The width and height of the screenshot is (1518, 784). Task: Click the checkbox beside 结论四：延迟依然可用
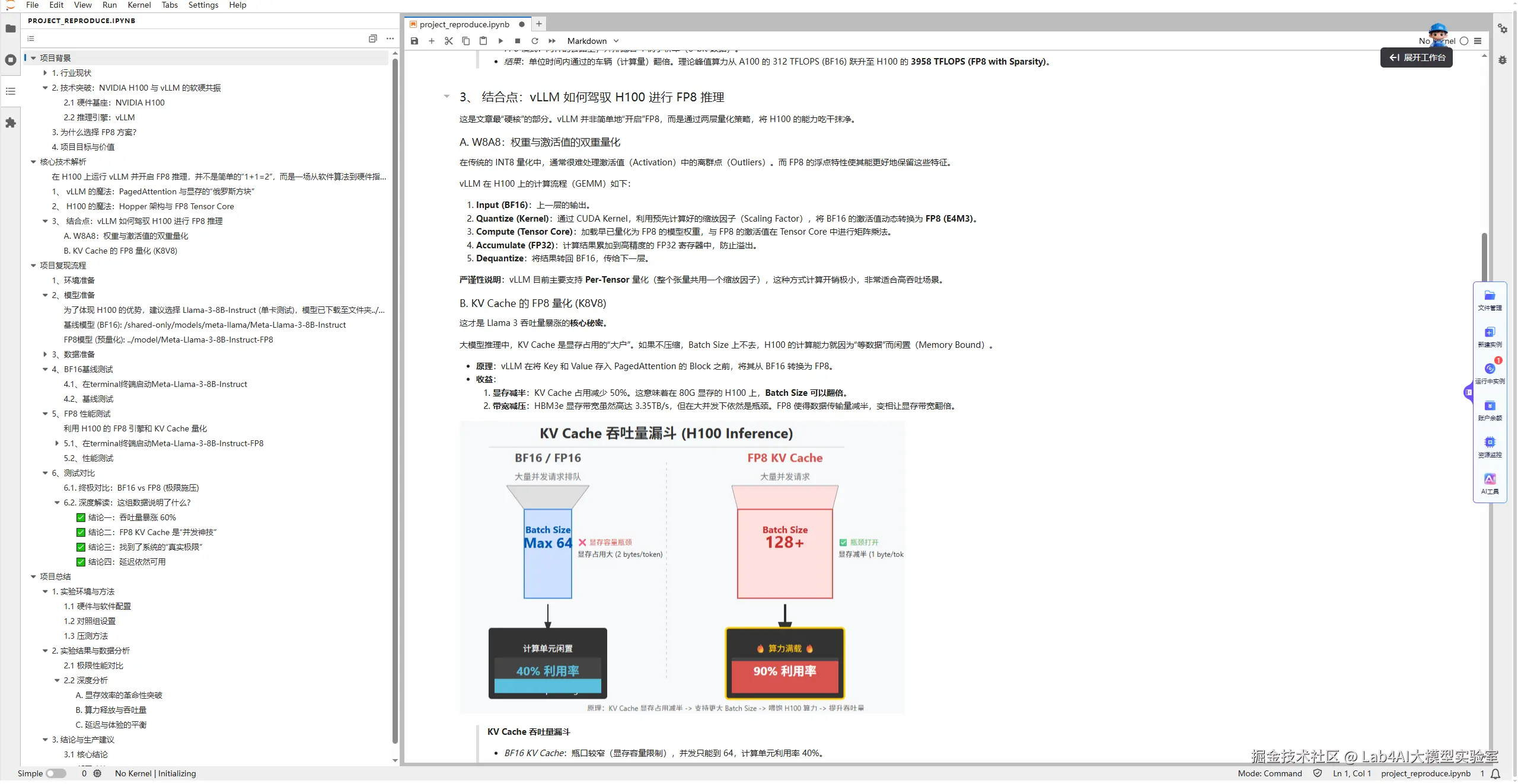tap(81, 562)
